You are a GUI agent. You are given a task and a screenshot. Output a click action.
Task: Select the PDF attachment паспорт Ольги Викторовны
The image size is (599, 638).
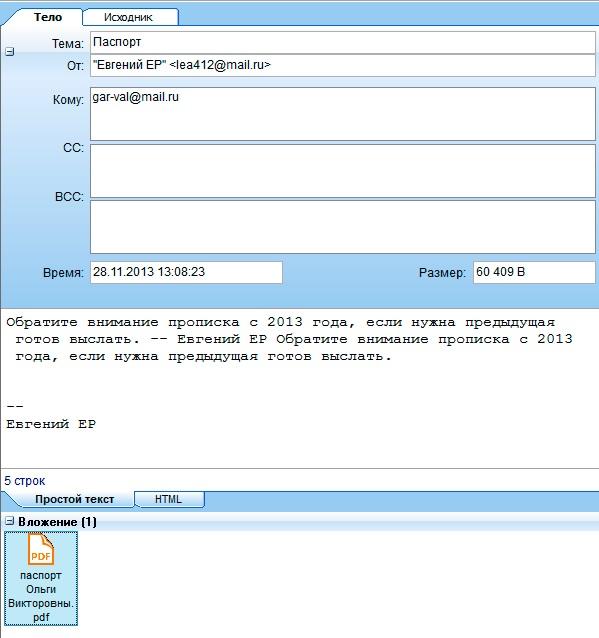[41, 578]
